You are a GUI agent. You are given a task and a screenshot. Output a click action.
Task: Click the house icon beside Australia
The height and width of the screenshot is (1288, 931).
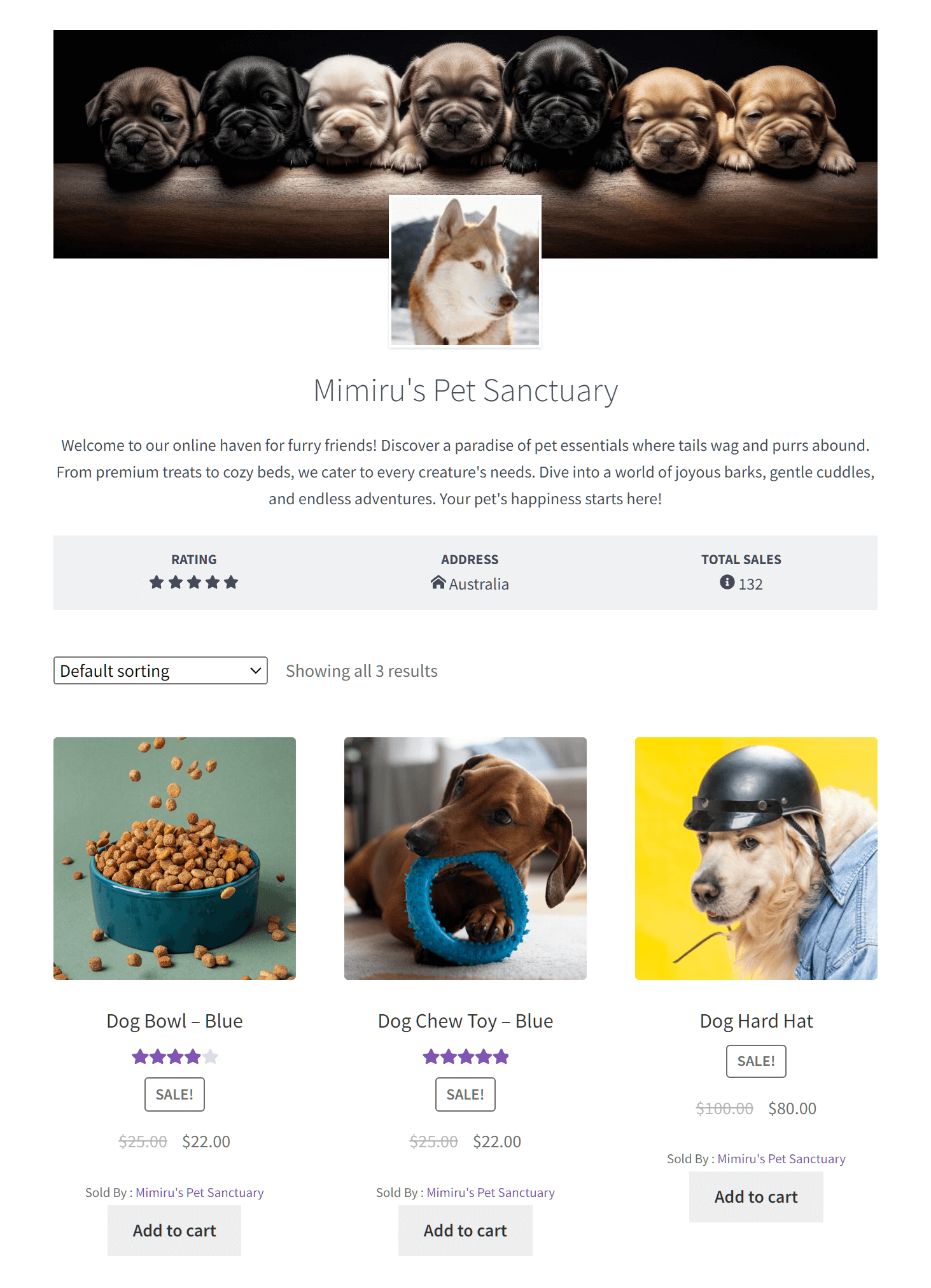(x=438, y=583)
